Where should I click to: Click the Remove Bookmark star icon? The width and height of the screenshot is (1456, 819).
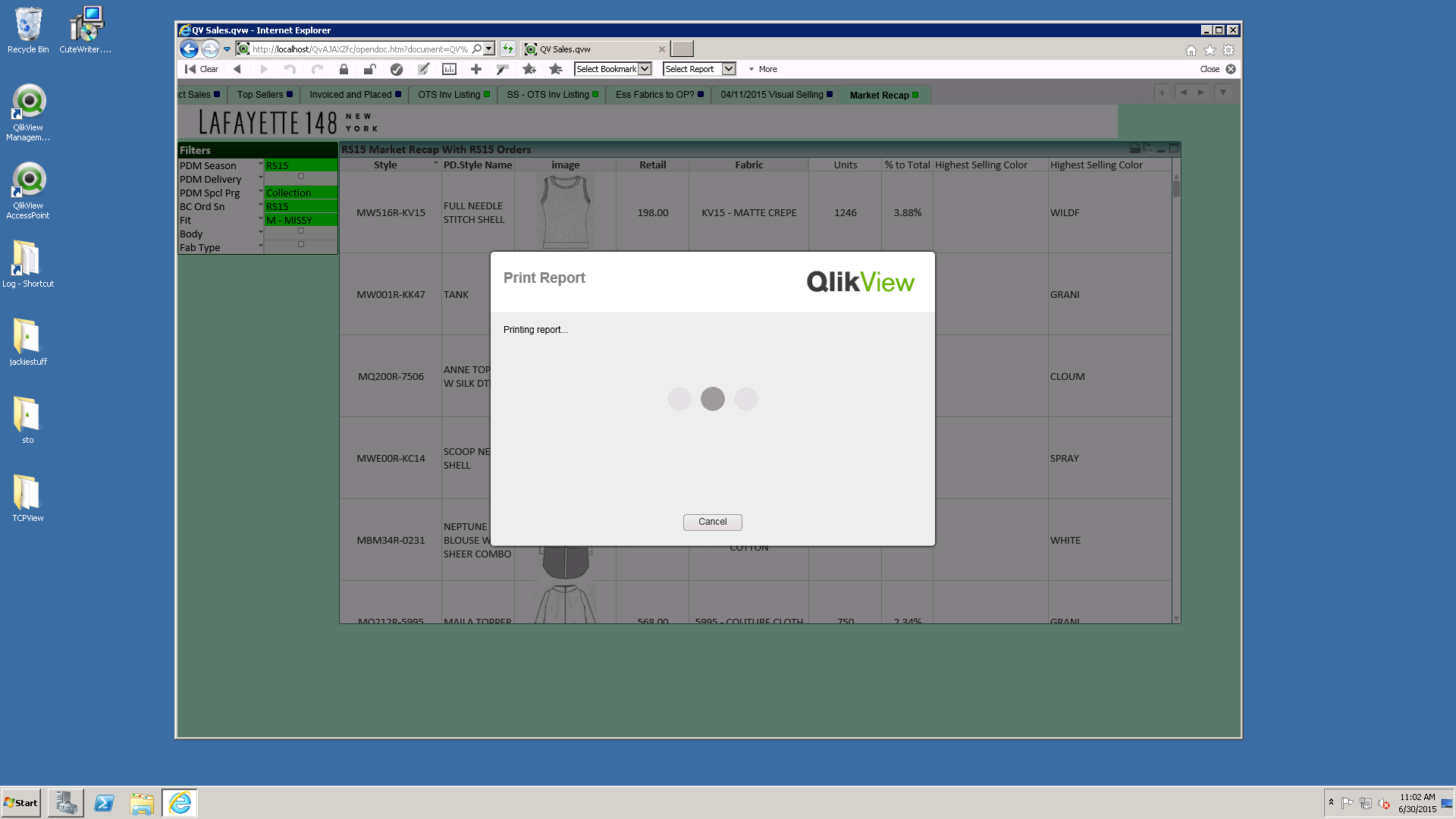[x=556, y=69]
